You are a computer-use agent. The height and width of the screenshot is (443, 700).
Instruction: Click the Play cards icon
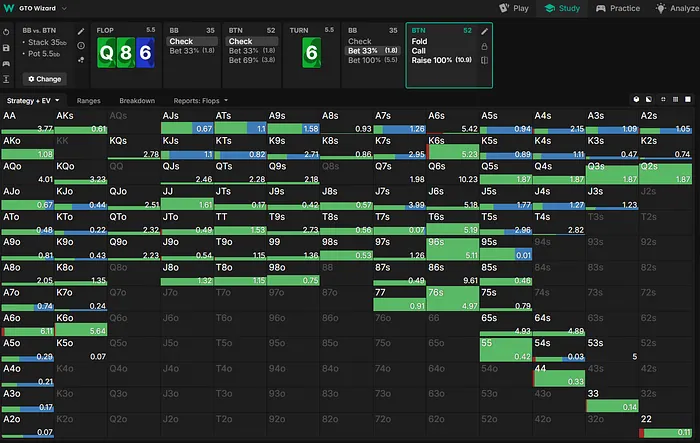click(504, 8)
